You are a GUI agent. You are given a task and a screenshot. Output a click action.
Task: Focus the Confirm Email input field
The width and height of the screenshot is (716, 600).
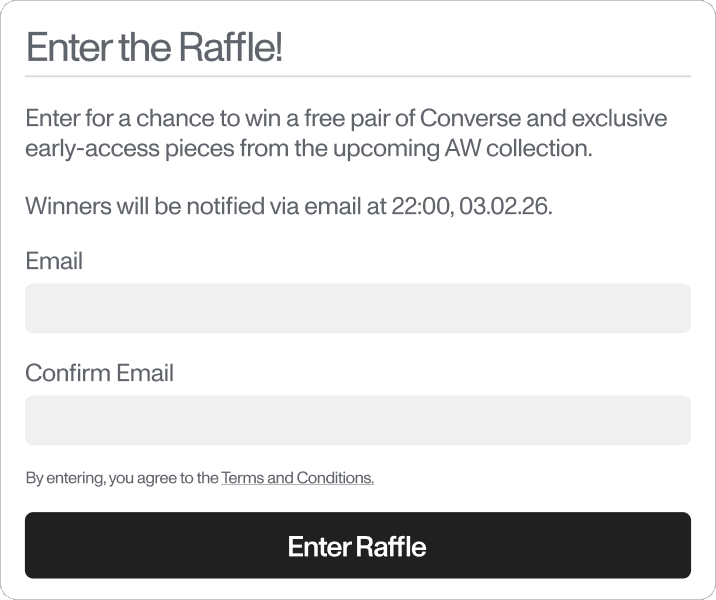pyautogui.click(x=358, y=420)
